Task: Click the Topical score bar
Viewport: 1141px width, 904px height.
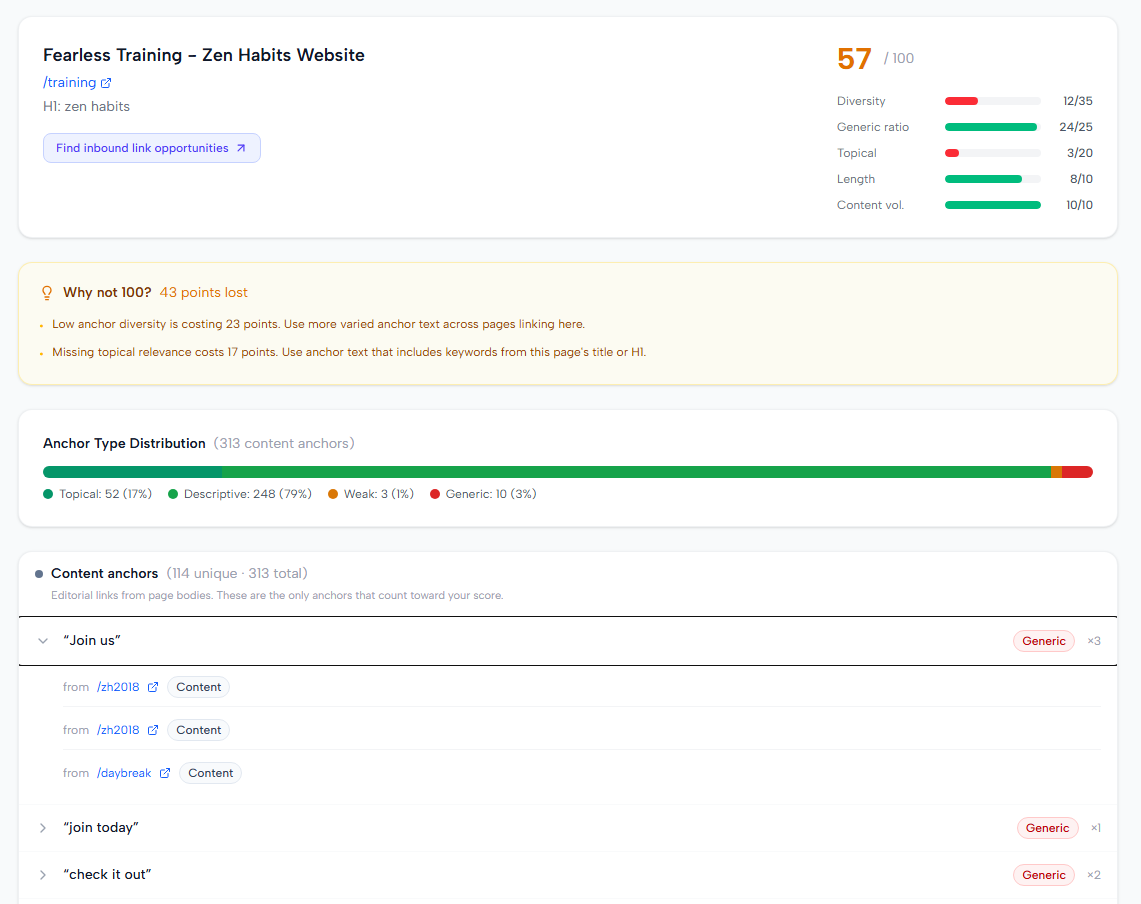Action: [x=993, y=153]
